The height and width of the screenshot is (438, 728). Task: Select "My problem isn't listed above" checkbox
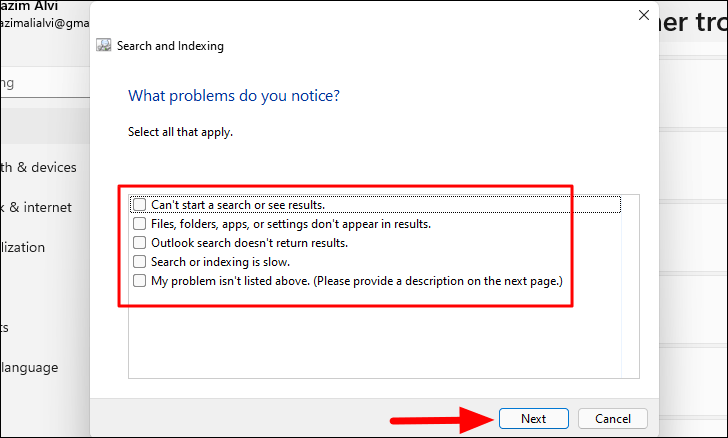pyautogui.click(x=139, y=281)
